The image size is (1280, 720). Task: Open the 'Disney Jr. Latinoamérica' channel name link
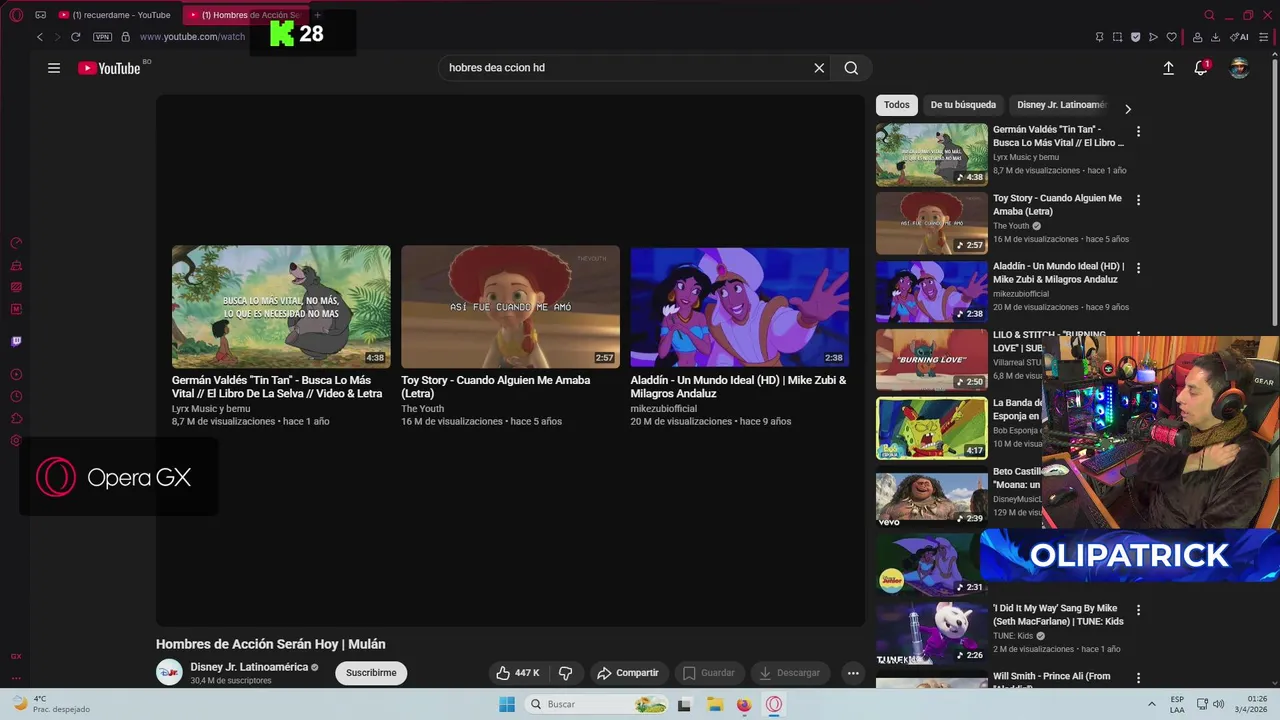(x=249, y=667)
